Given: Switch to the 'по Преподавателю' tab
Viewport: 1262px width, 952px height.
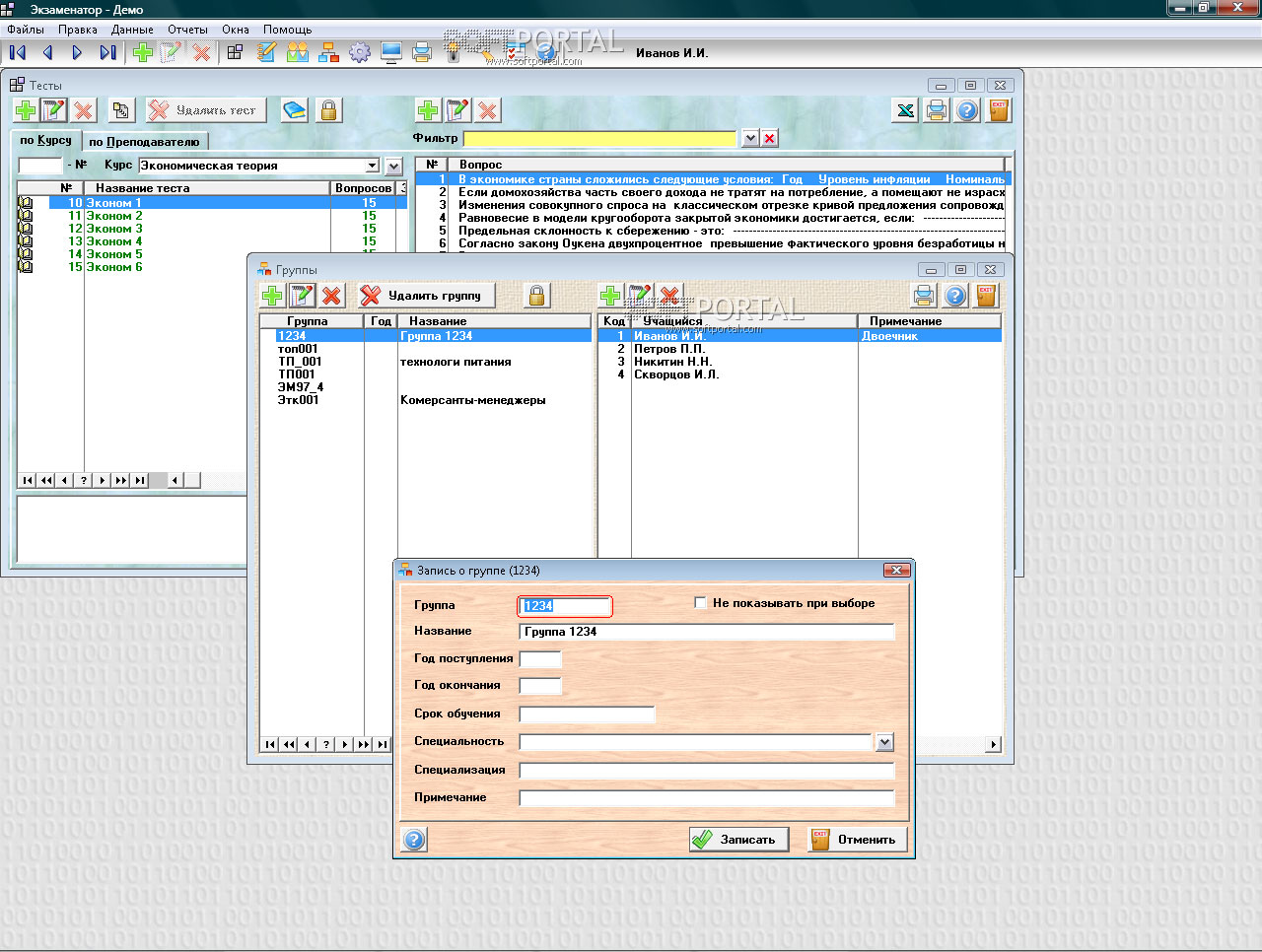Looking at the screenshot, I should tap(144, 142).
